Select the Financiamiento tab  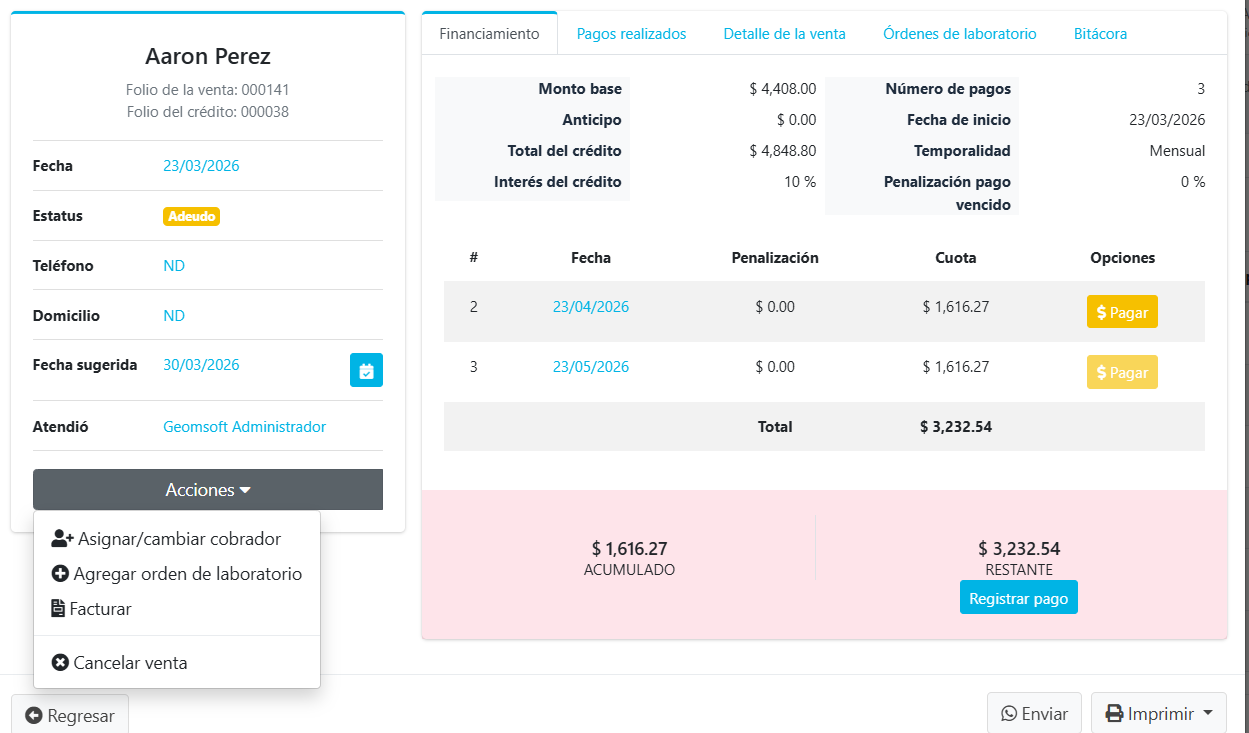pyautogui.click(x=489, y=34)
